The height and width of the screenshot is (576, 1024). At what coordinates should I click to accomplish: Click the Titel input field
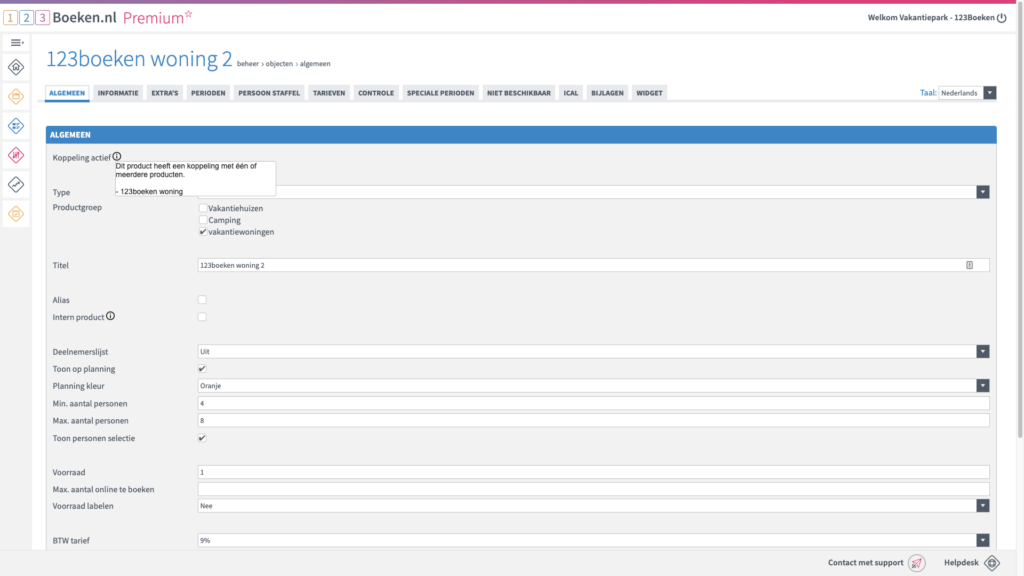click(x=594, y=265)
